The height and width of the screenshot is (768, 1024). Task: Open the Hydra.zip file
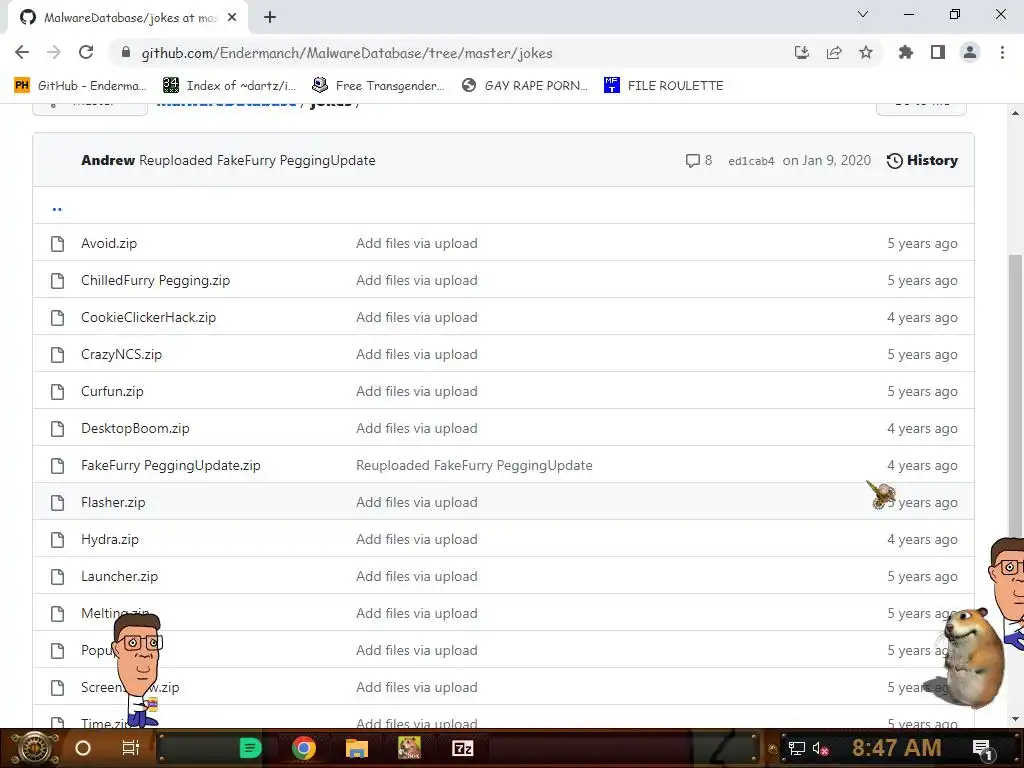pos(110,539)
